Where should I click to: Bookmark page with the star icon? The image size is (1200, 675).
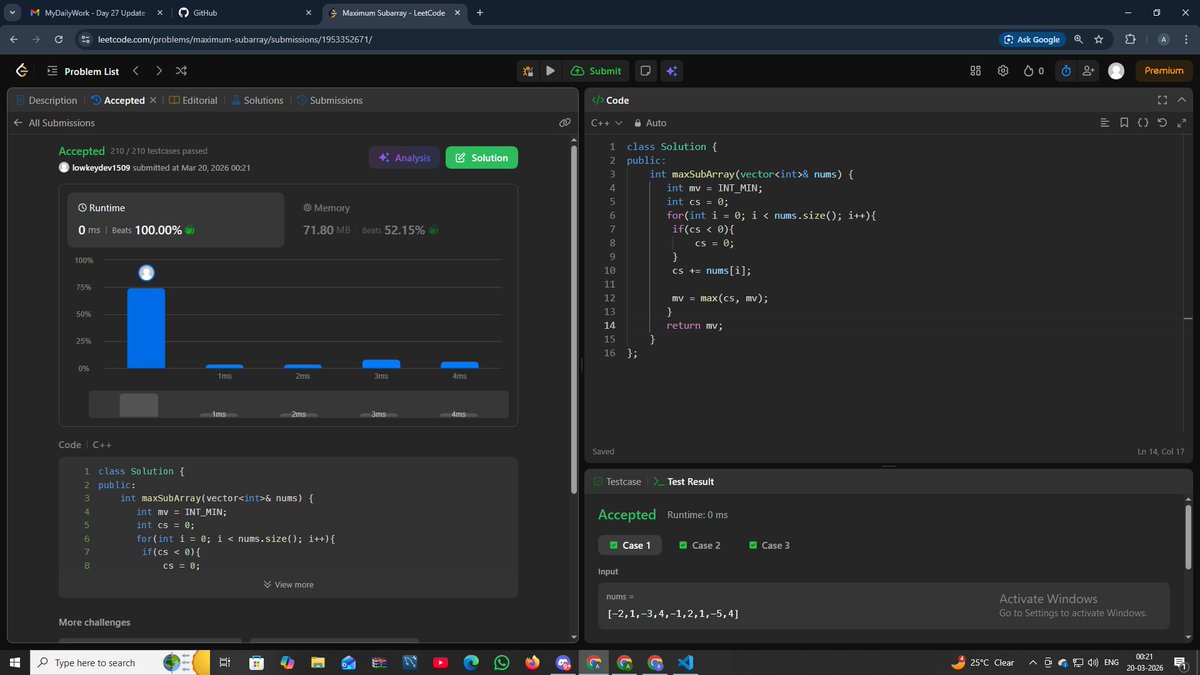pos(1099,39)
